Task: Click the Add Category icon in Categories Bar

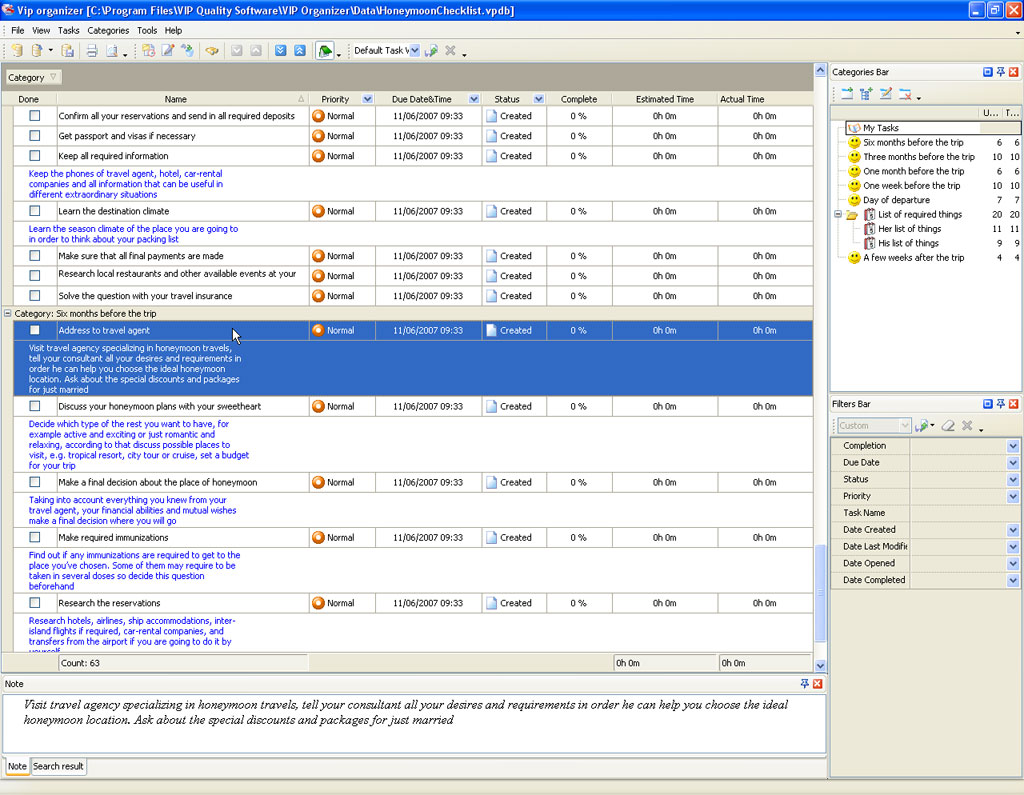Action: pyautogui.click(x=847, y=95)
